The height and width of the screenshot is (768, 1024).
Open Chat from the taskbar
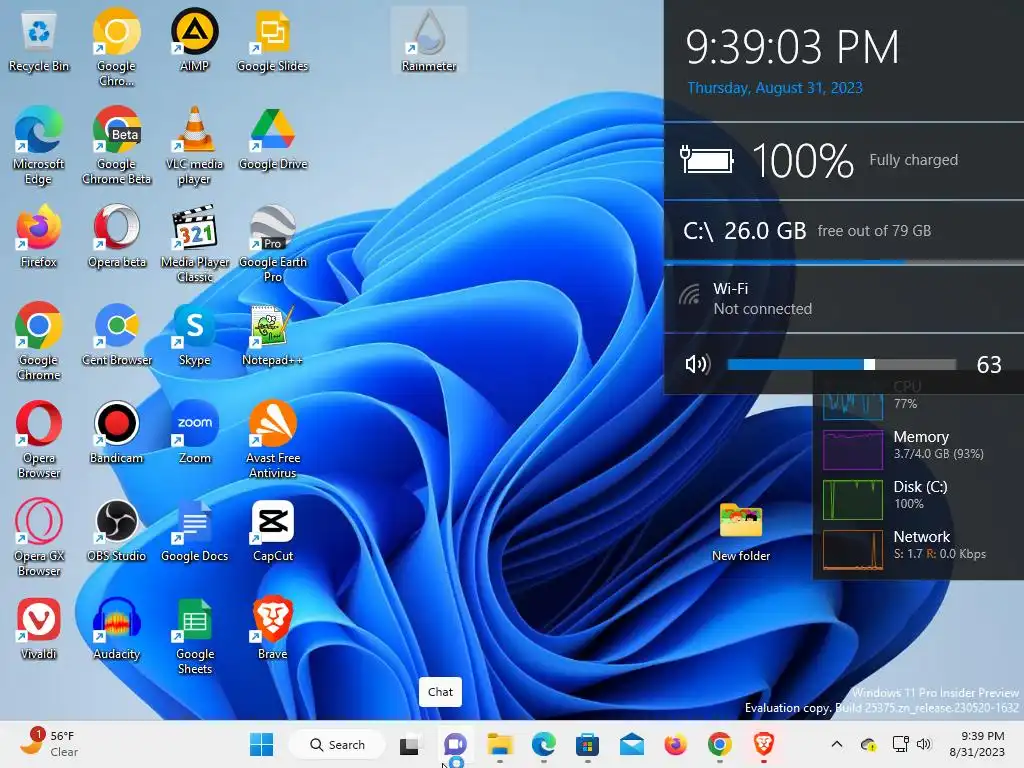tap(455, 744)
